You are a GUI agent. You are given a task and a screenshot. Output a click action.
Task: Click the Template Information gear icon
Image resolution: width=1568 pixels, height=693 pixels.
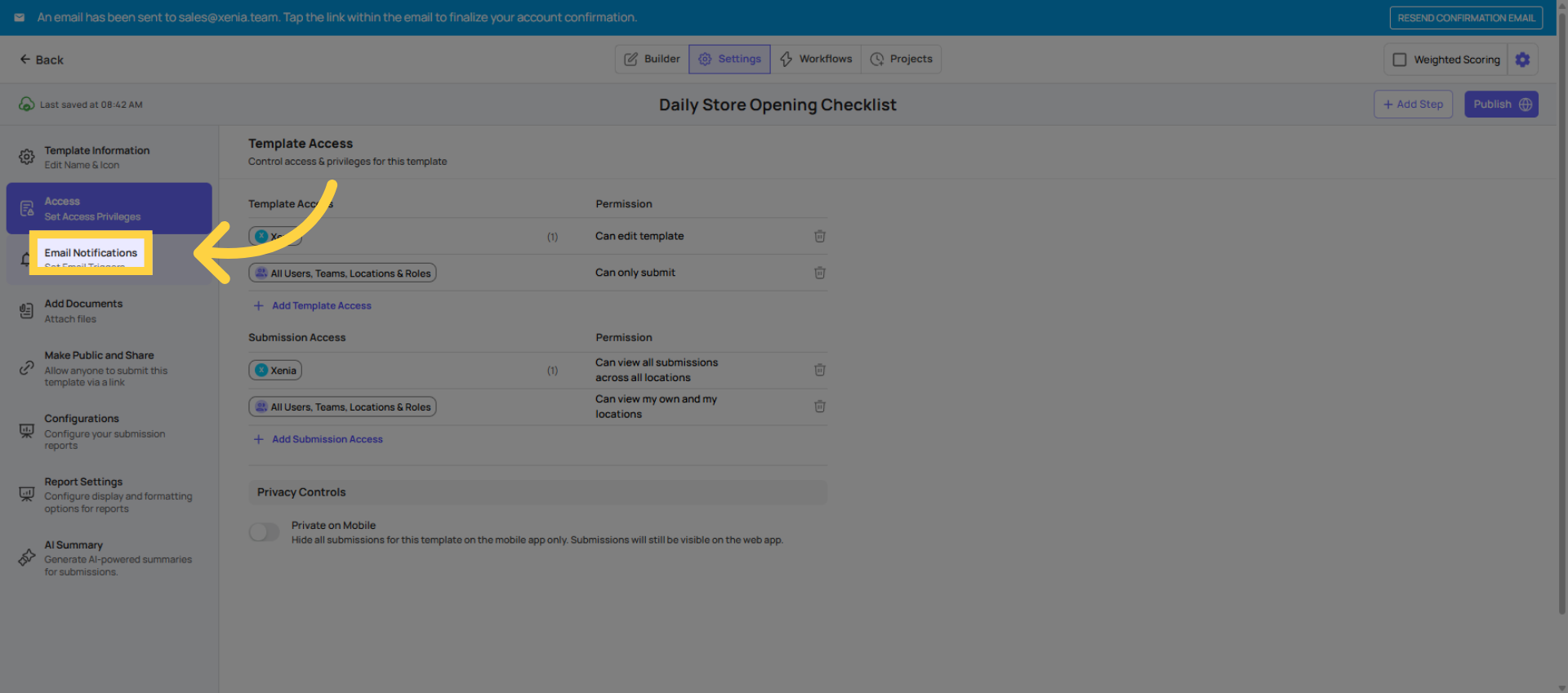click(x=27, y=157)
